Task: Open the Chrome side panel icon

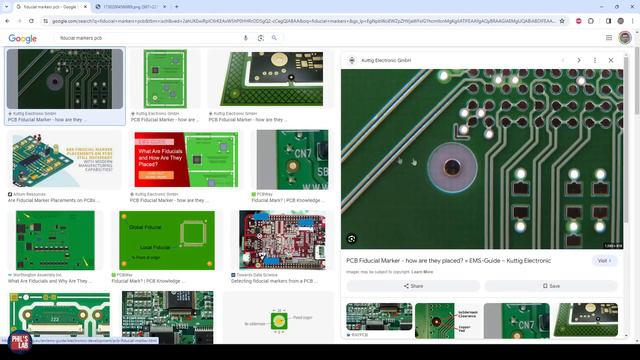Action: tap(608, 21)
